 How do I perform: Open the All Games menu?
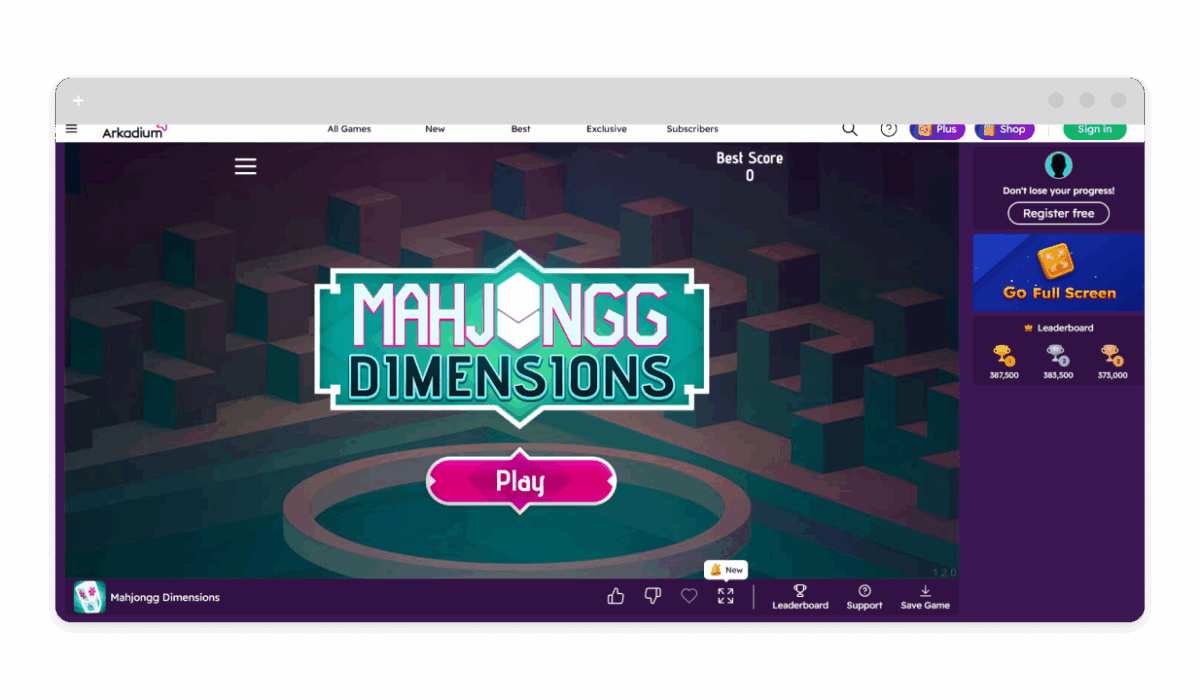coord(349,129)
